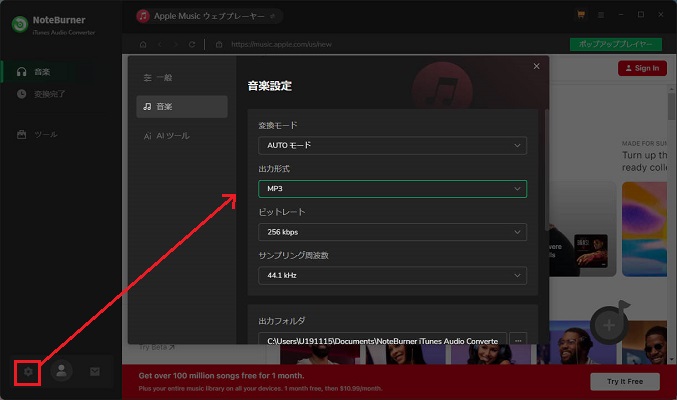The width and height of the screenshot is (677, 400).
Task: Click the music.apple.com URL field
Action: pos(282,44)
